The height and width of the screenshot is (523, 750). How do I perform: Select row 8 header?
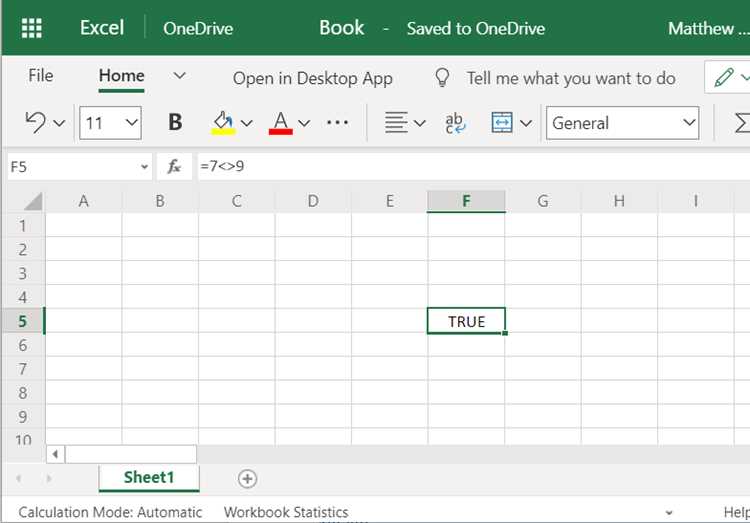[23, 393]
